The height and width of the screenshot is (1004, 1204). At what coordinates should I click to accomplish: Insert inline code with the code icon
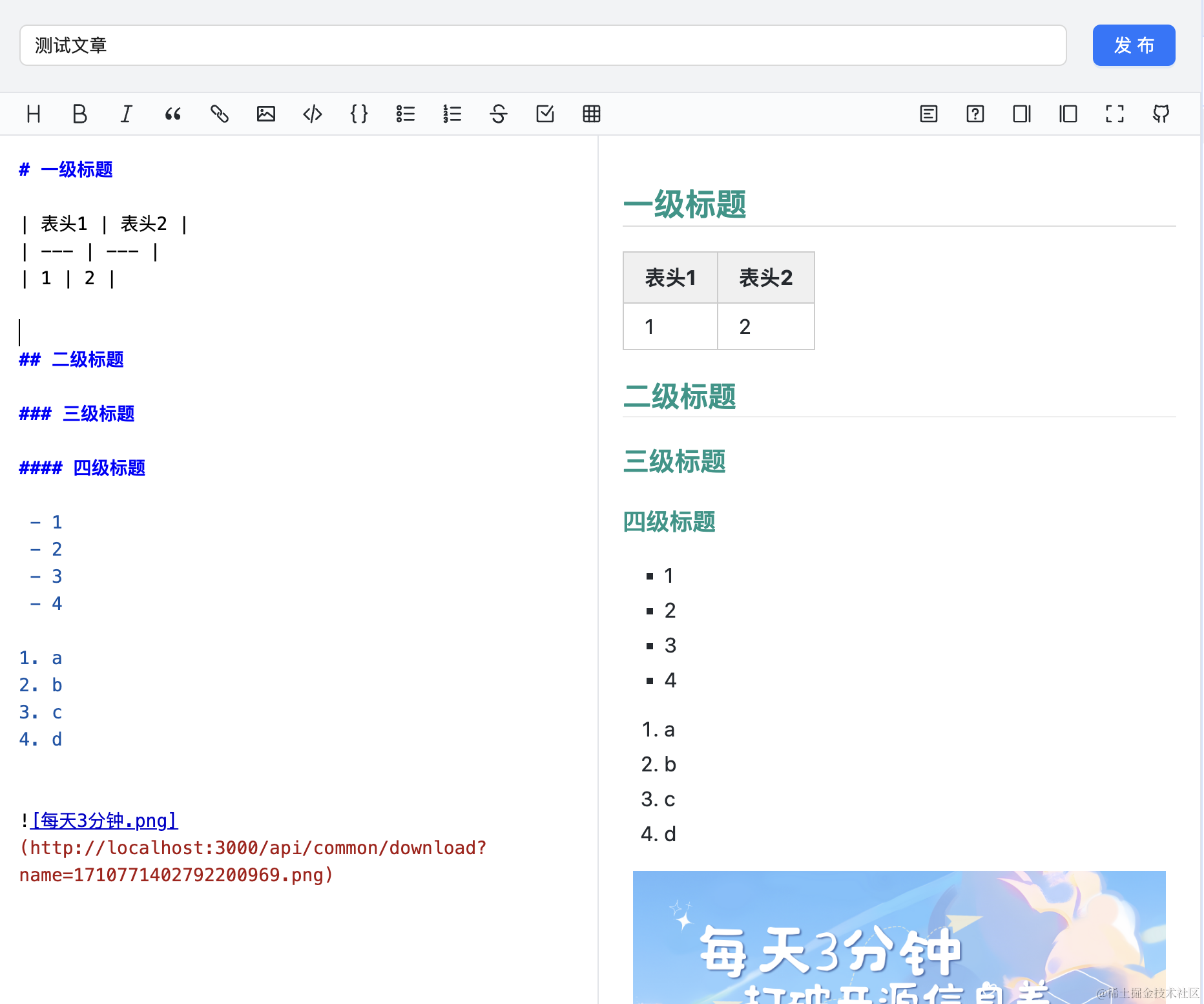[313, 114]
